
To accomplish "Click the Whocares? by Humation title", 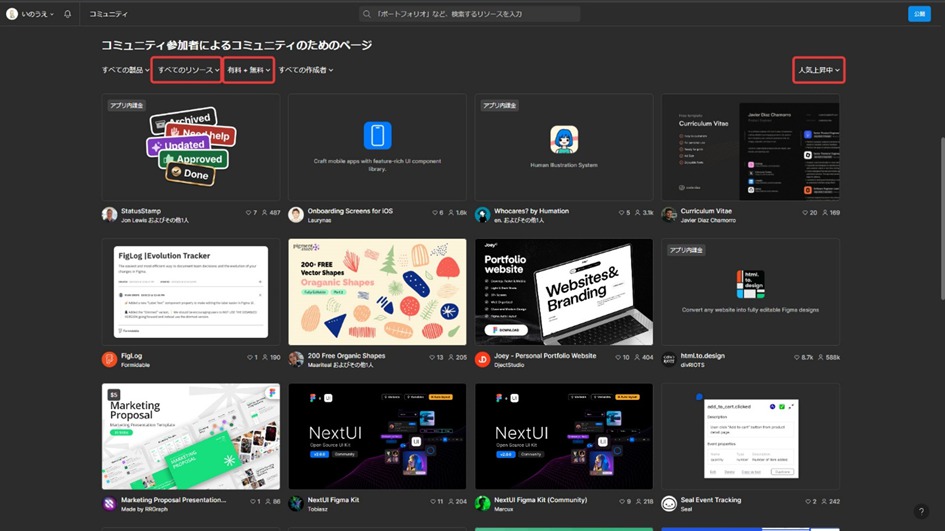I will [532, 211].
